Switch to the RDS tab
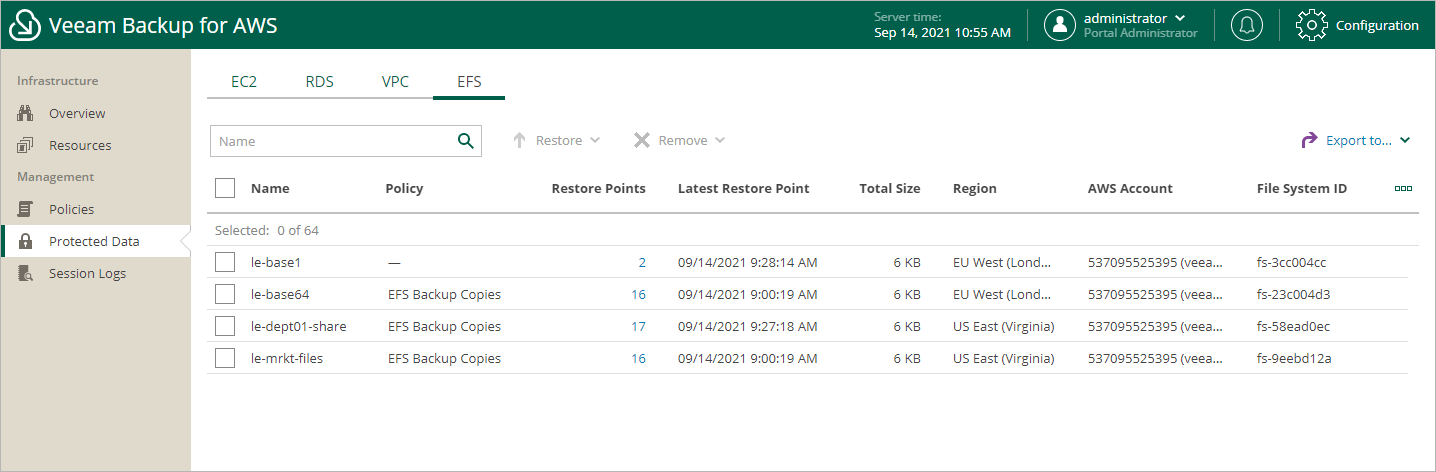Screen dimensions: 1436x472 pyautogui.click(x=320, y=82)
